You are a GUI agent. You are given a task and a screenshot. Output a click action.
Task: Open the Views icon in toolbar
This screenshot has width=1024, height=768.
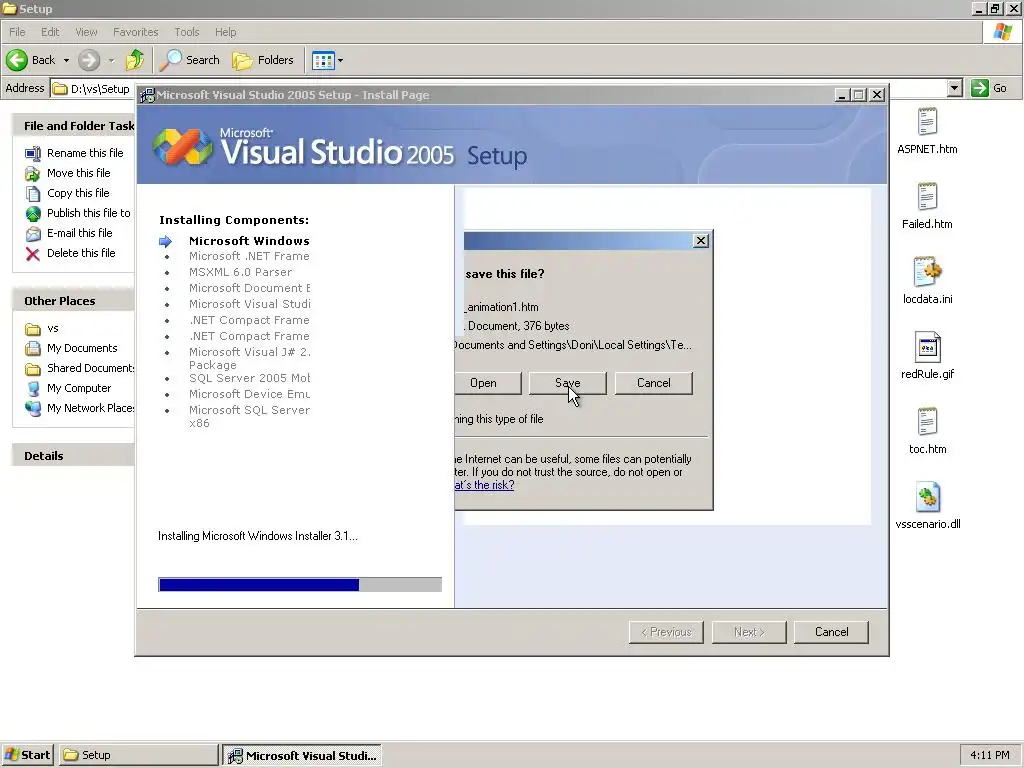coord(323,61)
